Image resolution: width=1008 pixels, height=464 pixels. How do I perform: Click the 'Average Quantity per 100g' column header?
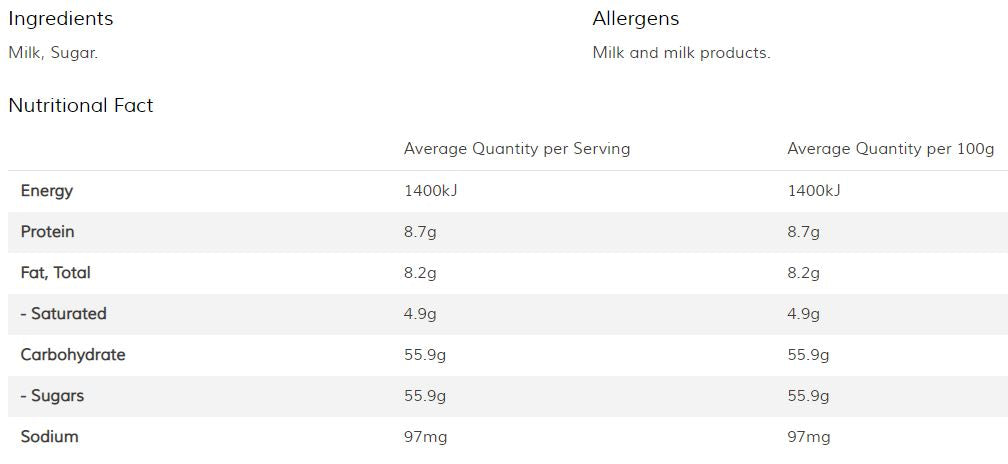tap(890, 149)
